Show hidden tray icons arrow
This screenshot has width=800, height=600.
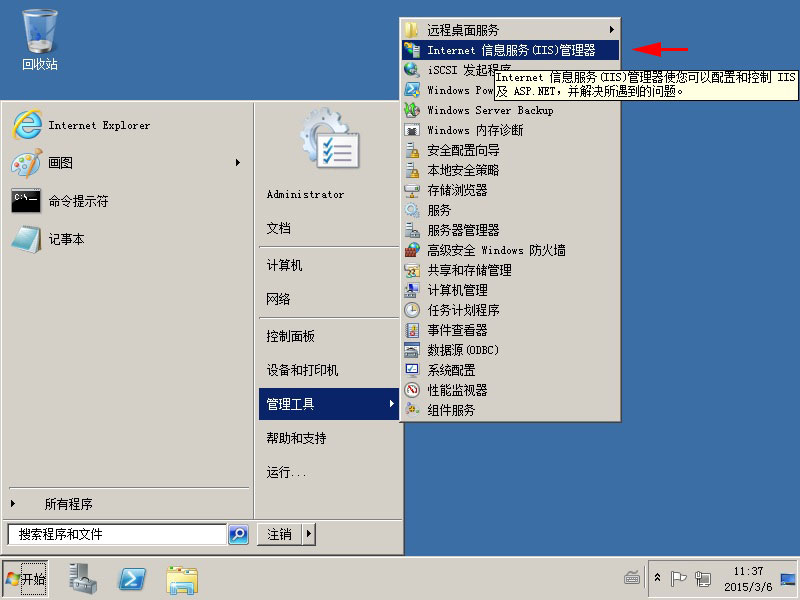(658, 578)
